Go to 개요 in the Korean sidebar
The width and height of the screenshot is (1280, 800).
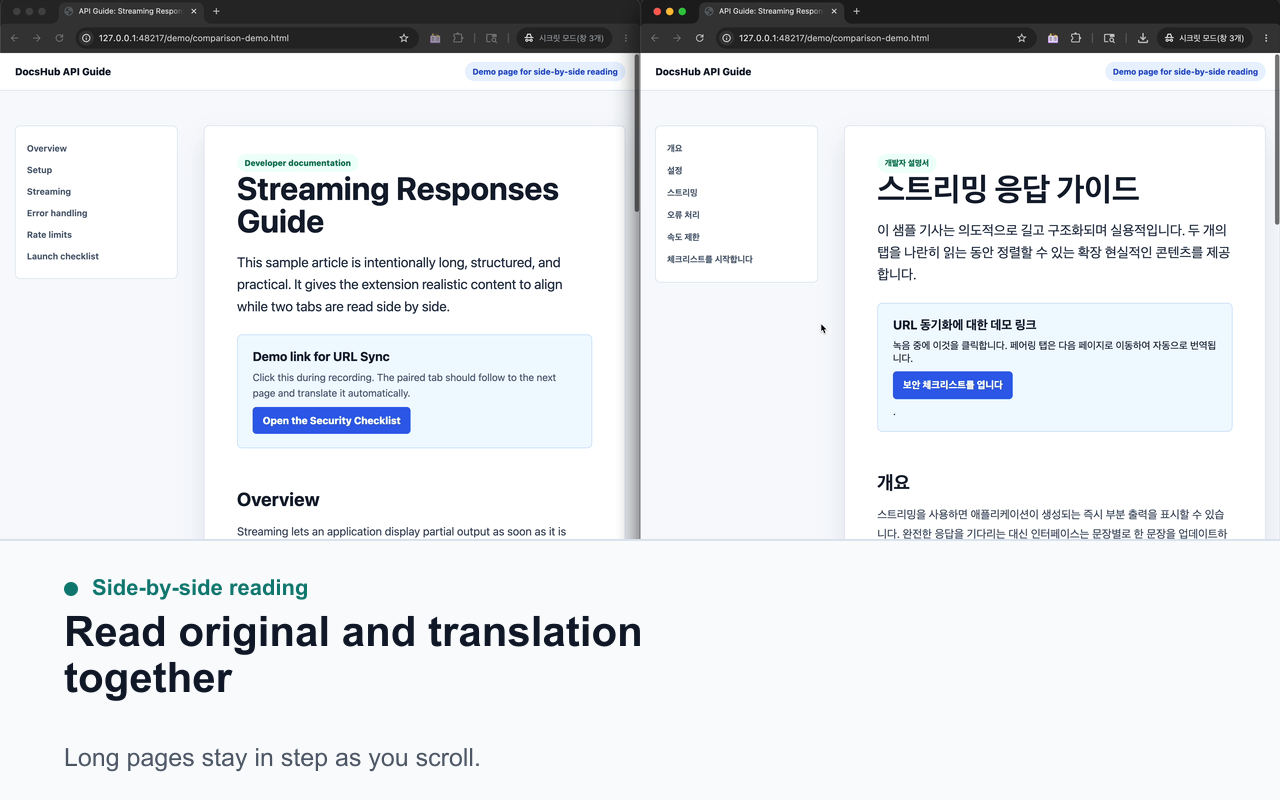pos(674,148)
